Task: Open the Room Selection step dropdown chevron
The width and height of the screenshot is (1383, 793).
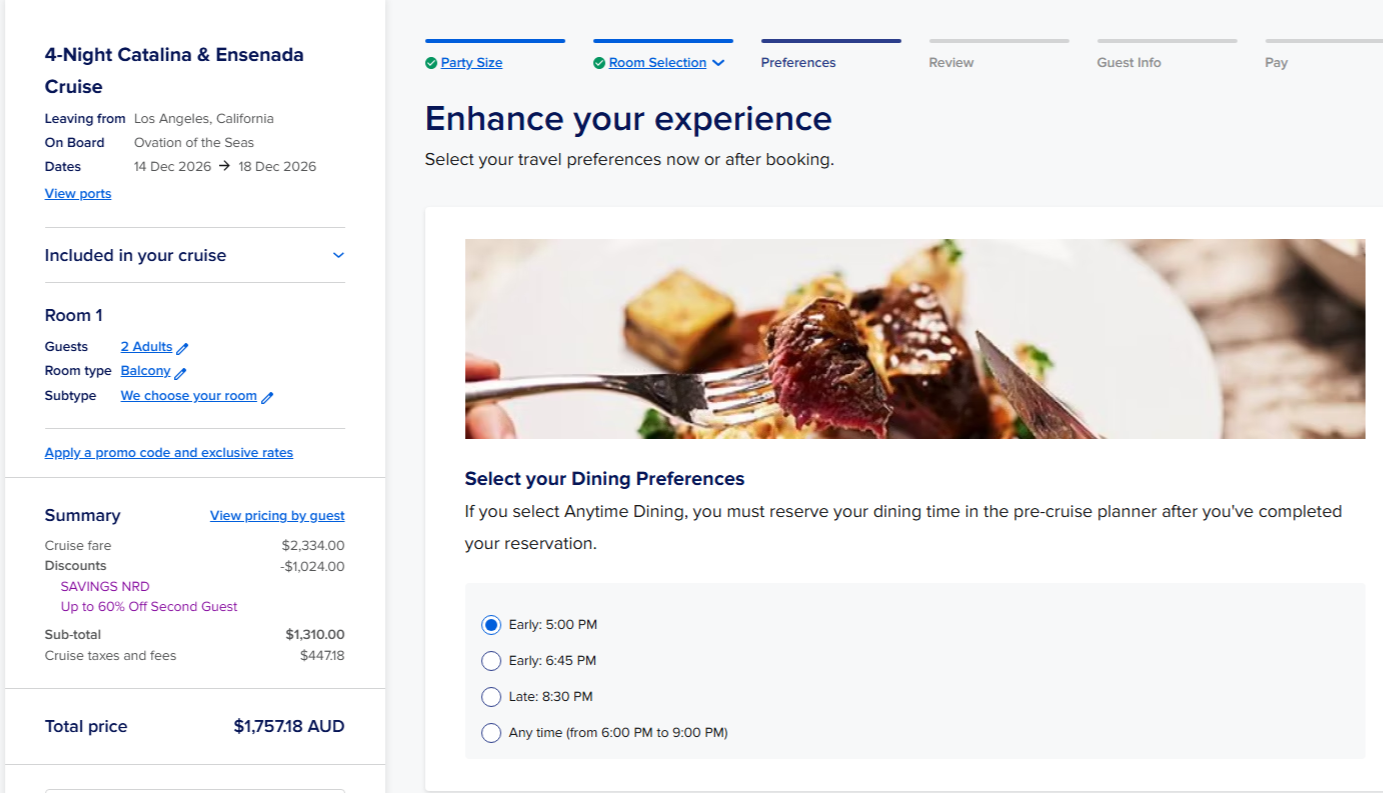Action: [718, 63]
